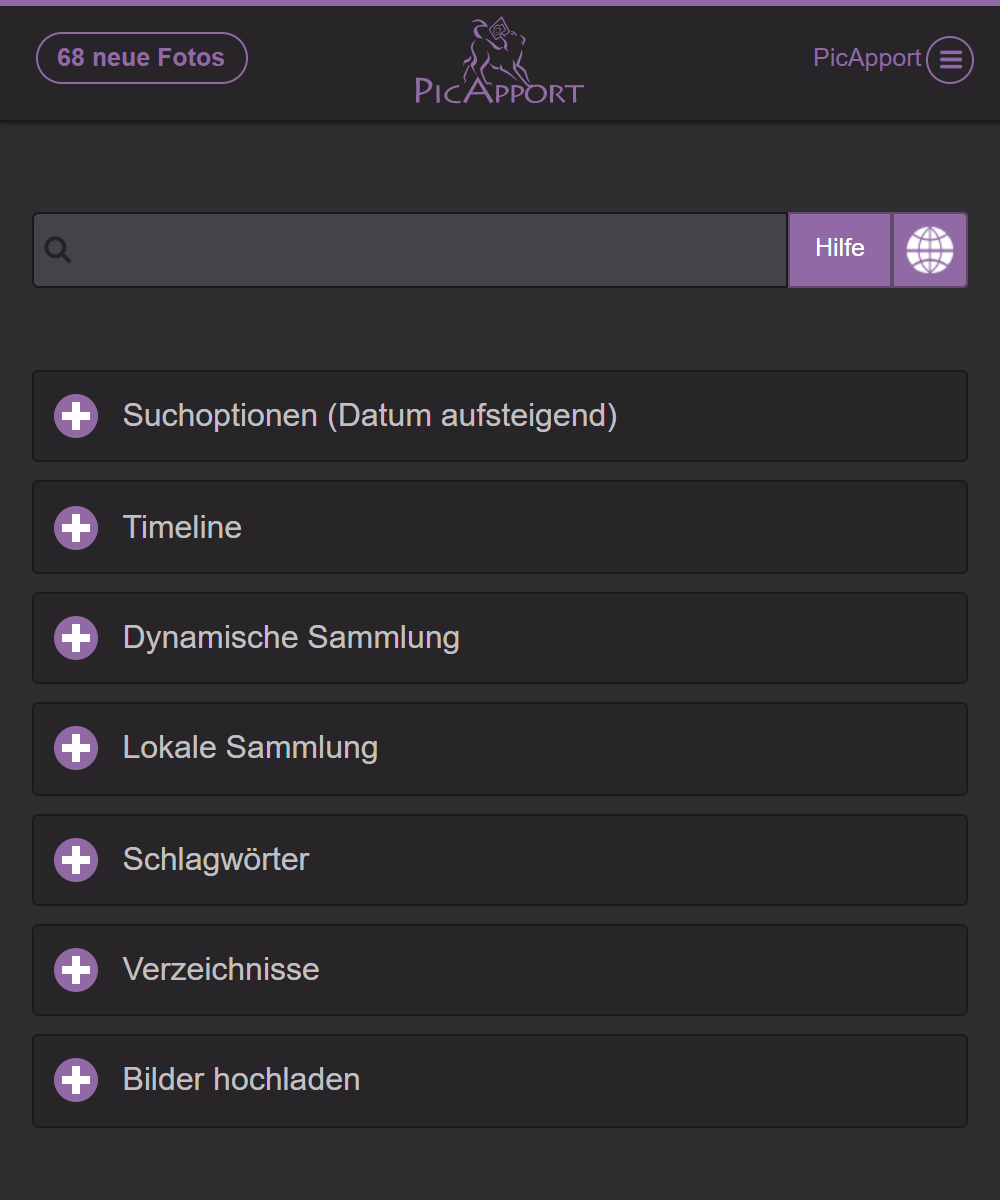Click plus icon beside Dynamische Sammlung

[x=76, y=638]
